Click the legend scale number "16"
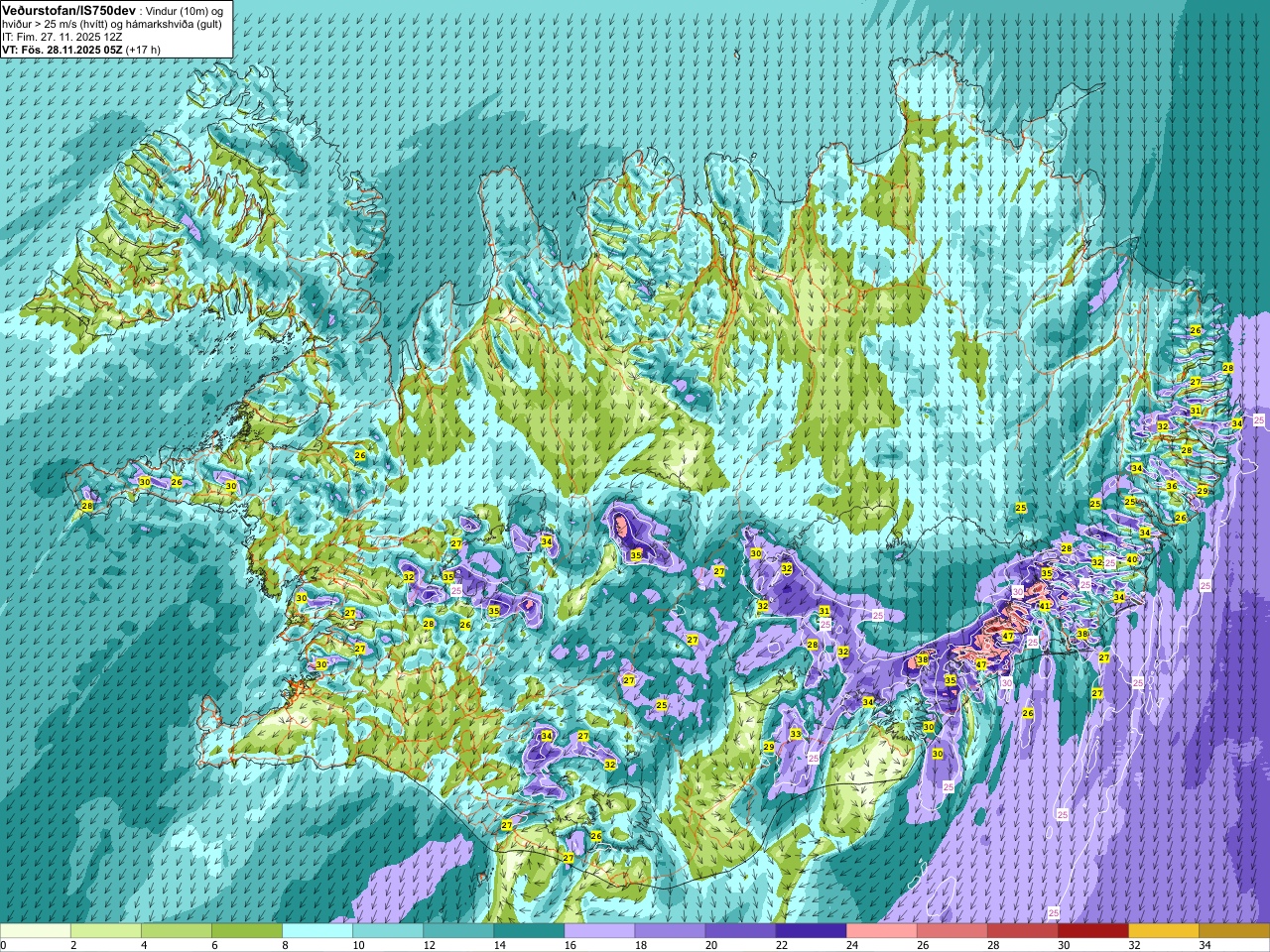Viewport: 1270px width, 952px height. click(x=571, y=945)
